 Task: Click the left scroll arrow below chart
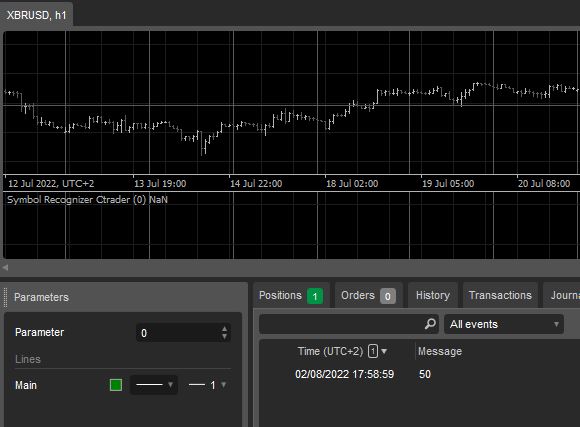pyautogui.click(x=5, y=267)
